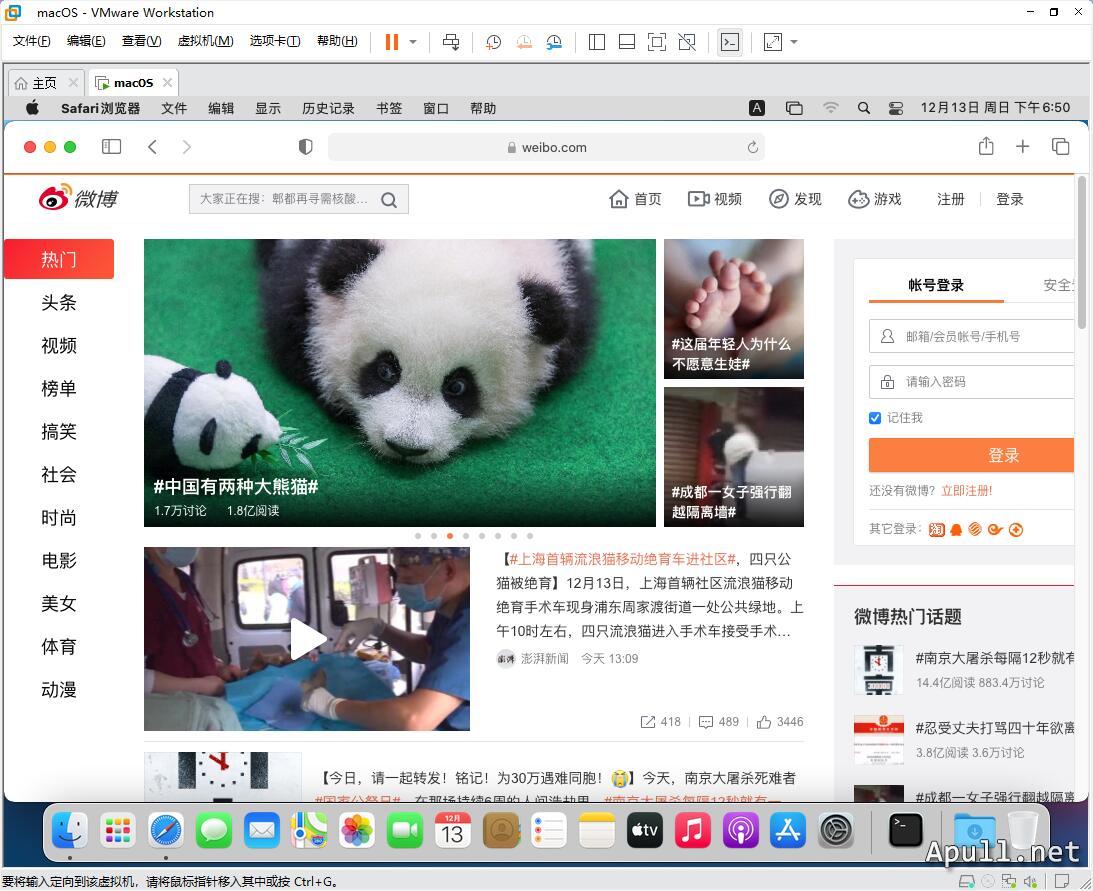
Task: Reload the page with the refresh icon
Action: pyautogui.click(x=752, y=147)
